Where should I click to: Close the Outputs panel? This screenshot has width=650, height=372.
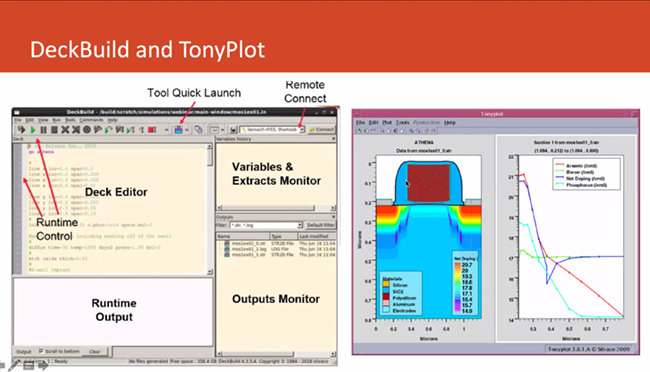pos(333,217)
